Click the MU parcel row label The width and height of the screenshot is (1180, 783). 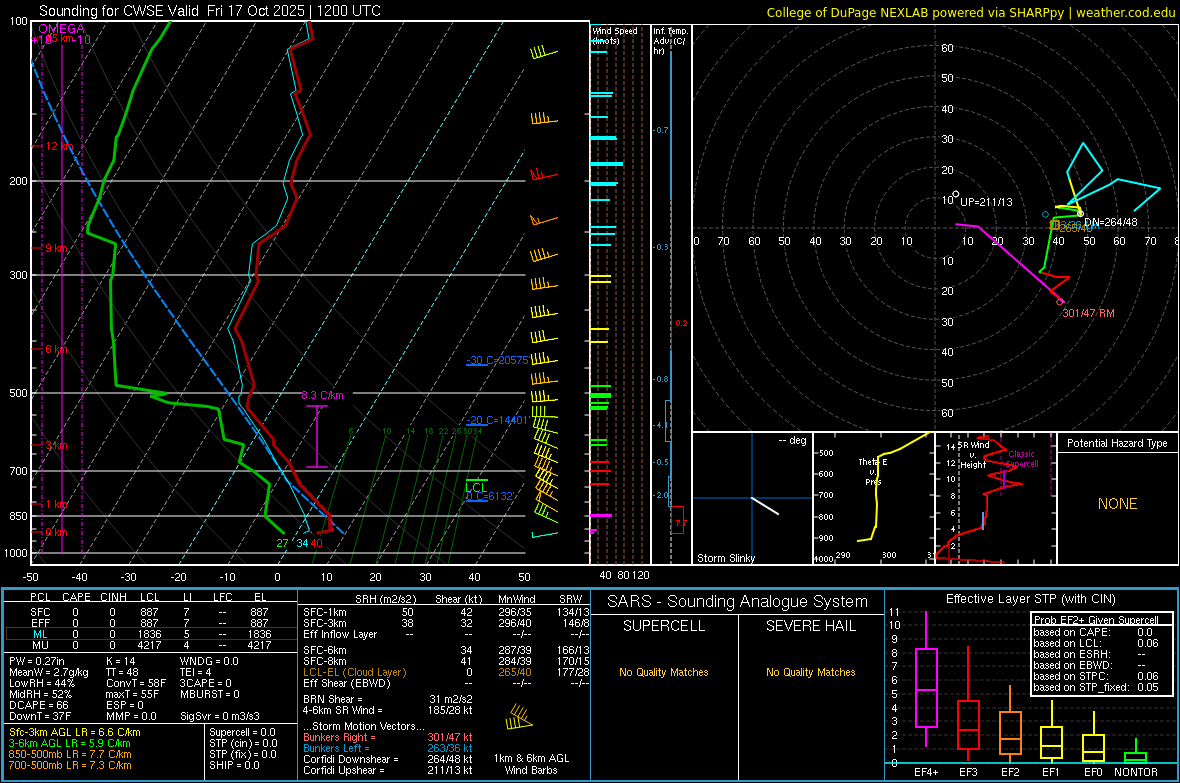40,645
